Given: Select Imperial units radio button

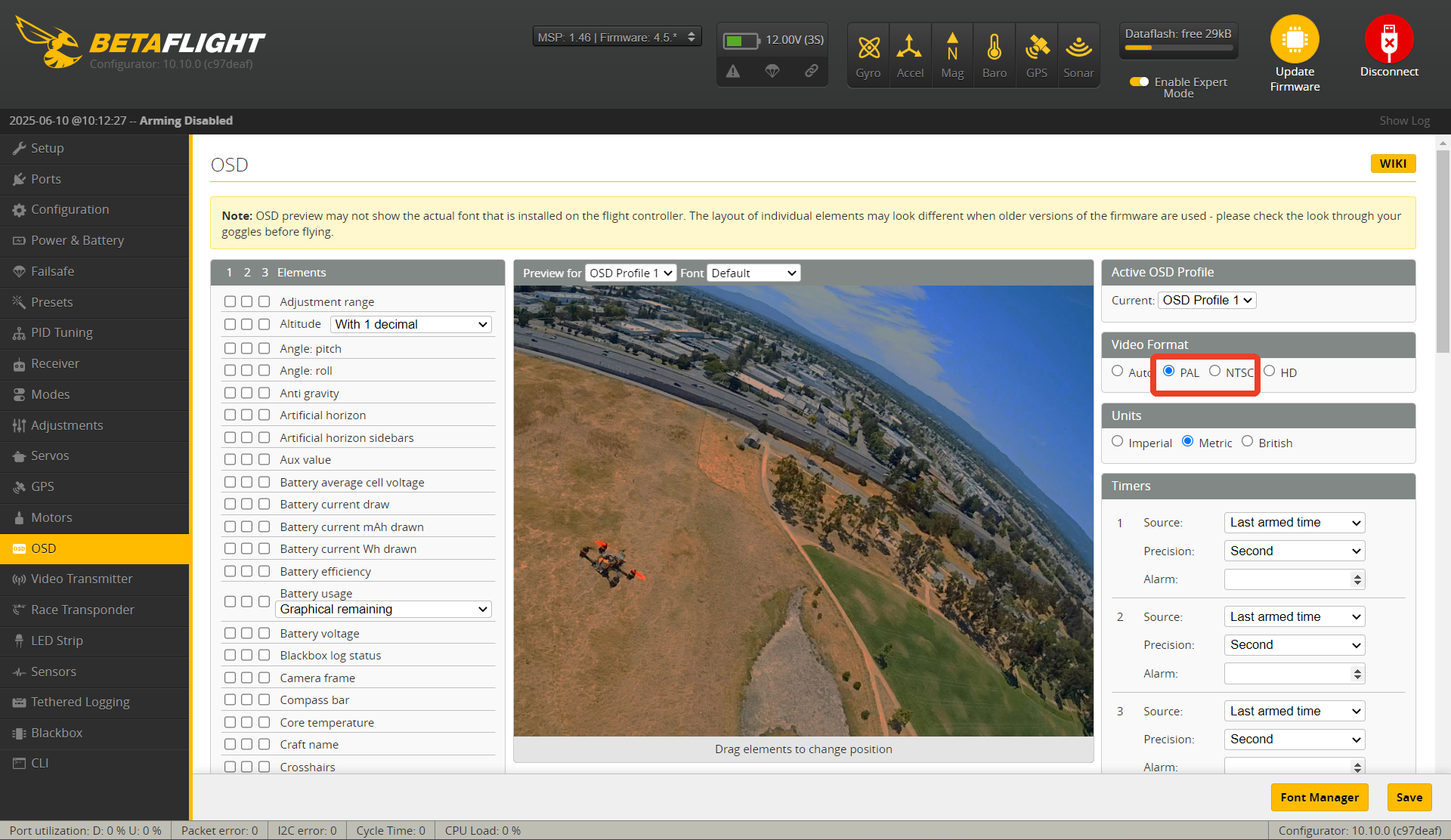Looking at the screenshot, I should pyautogui.click(x=1117, y=441).
